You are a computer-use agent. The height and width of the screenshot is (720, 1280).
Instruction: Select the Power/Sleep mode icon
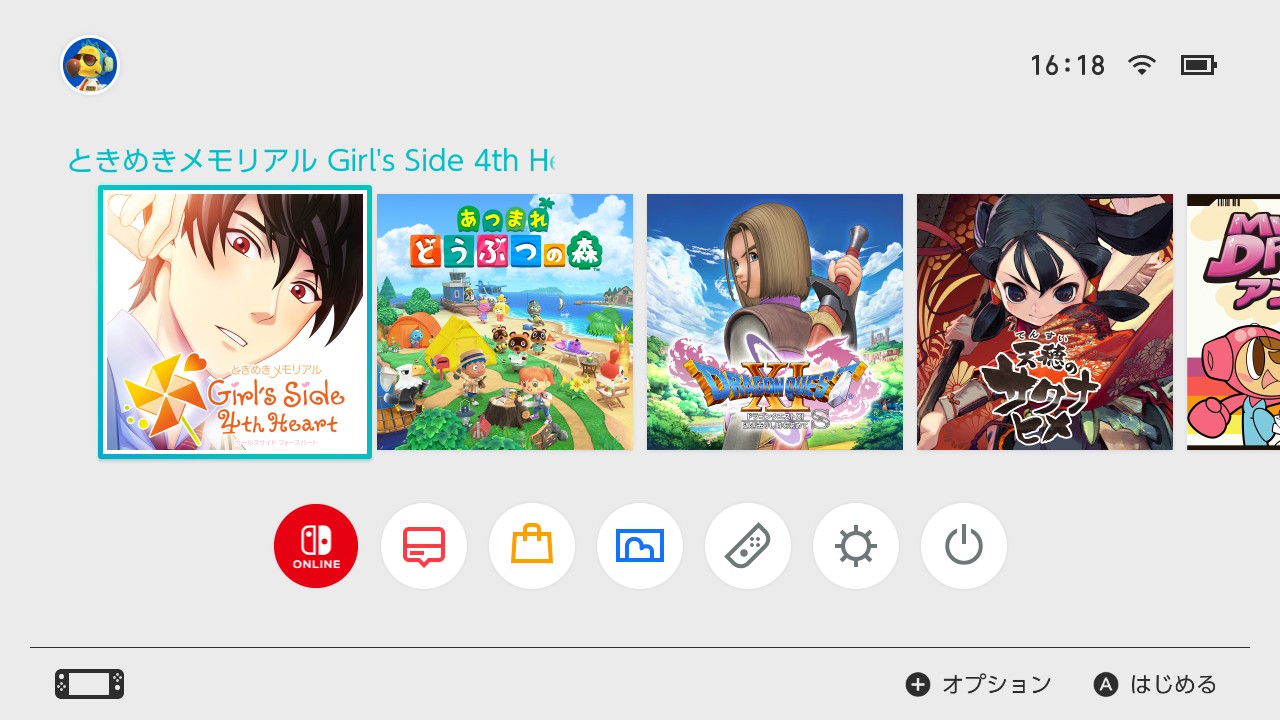tap(964, 546)
